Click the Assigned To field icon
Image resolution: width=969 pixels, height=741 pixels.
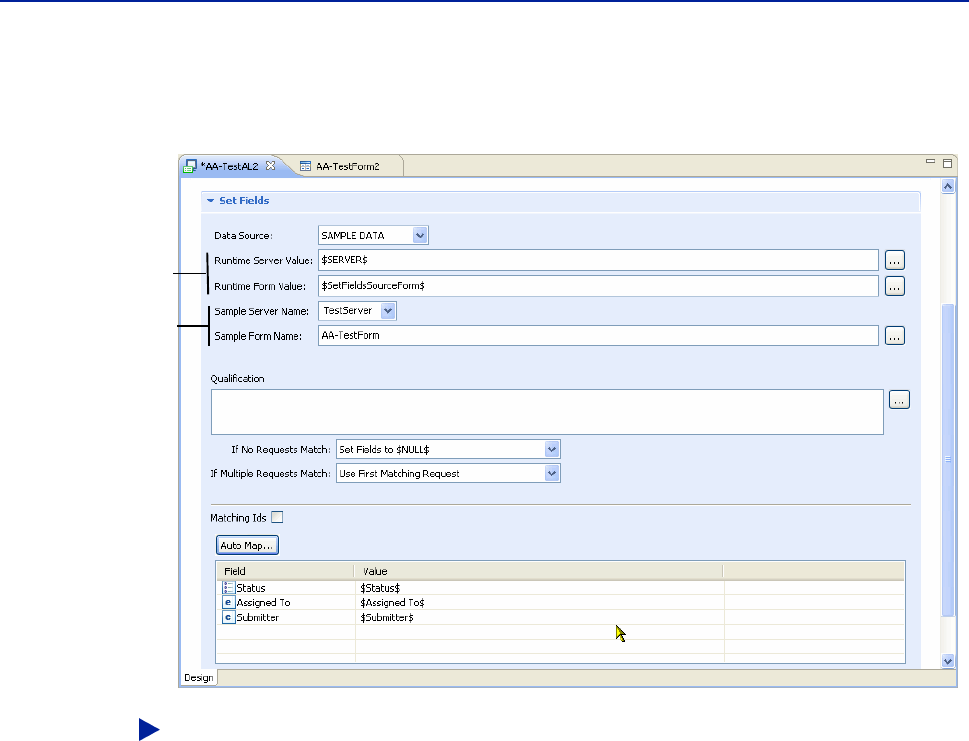click(228, 603)
